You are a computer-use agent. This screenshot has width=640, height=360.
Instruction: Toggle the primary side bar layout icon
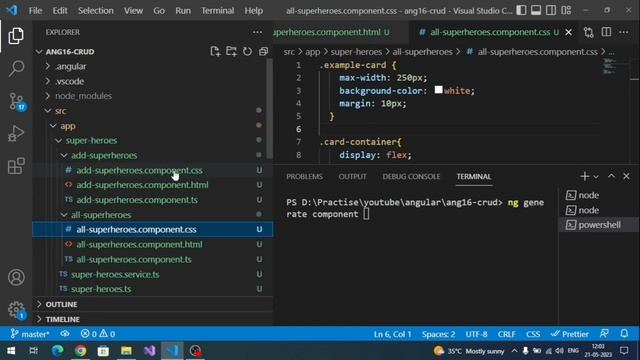521,10
